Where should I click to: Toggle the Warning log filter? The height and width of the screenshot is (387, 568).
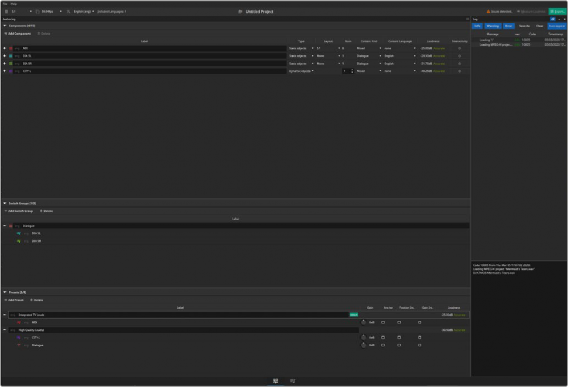(493, 26)
